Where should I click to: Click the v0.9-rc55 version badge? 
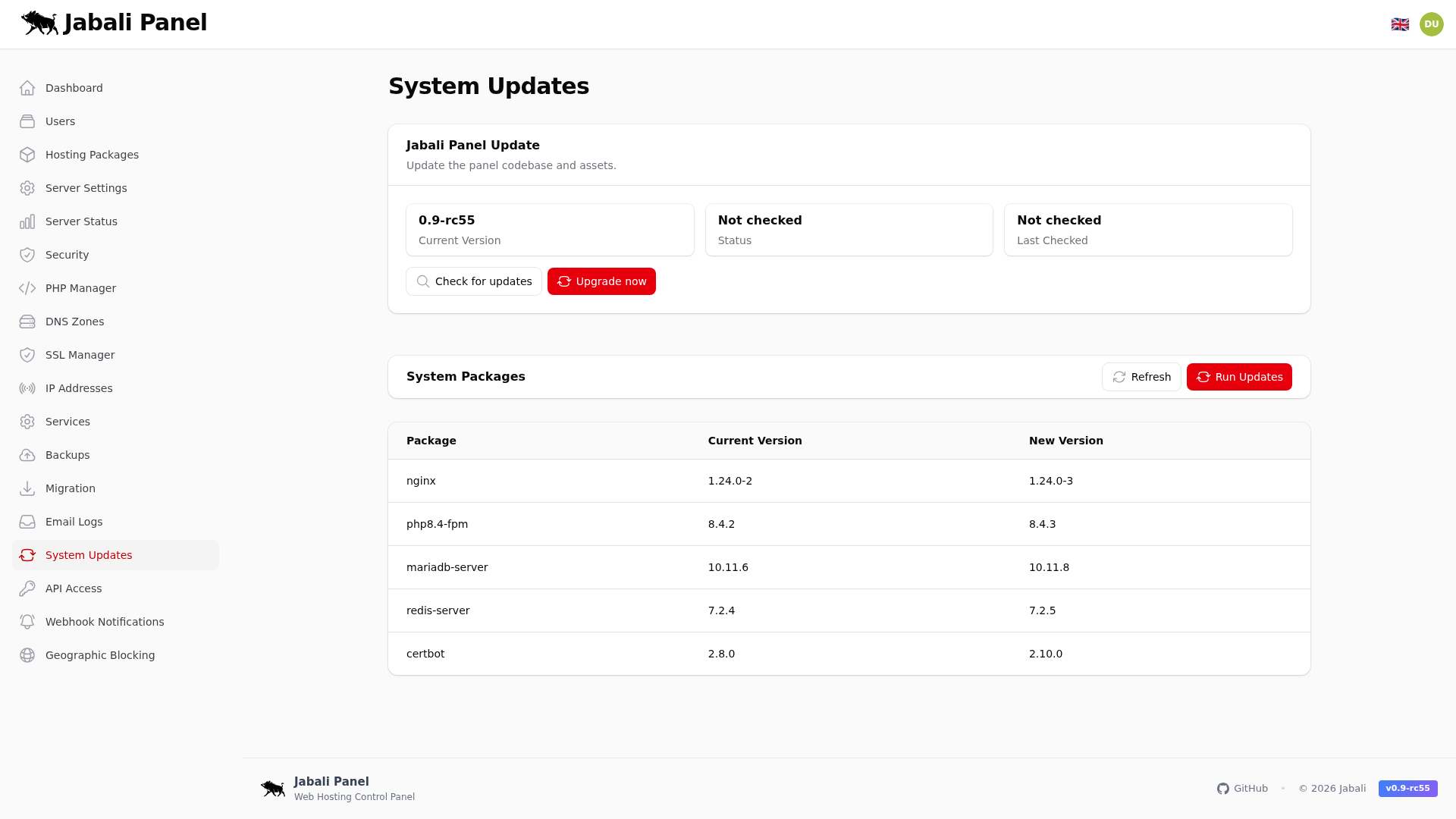coord(1407,789)
